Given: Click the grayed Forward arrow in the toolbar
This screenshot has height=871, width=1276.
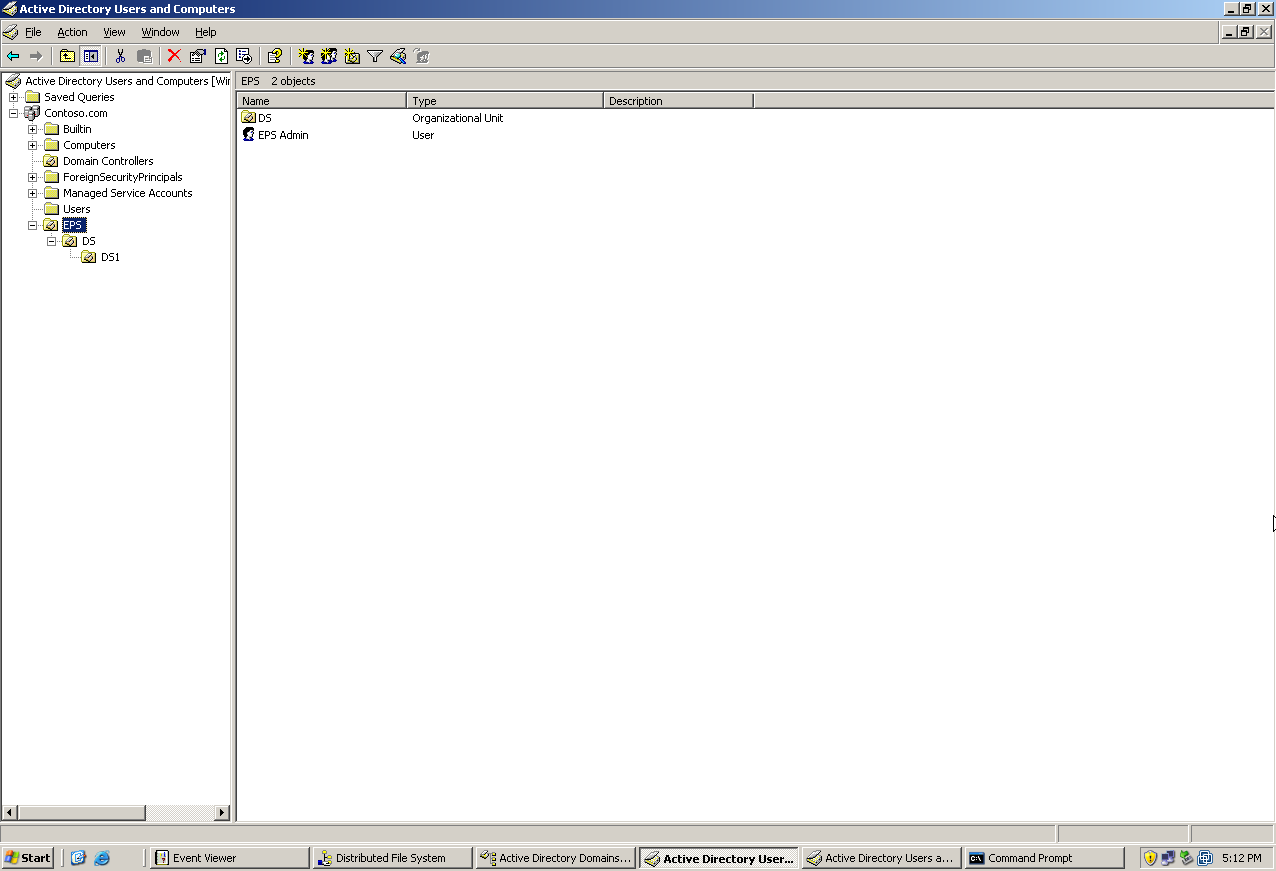Looking at the screenshot, I should click(x=36, y=56).
